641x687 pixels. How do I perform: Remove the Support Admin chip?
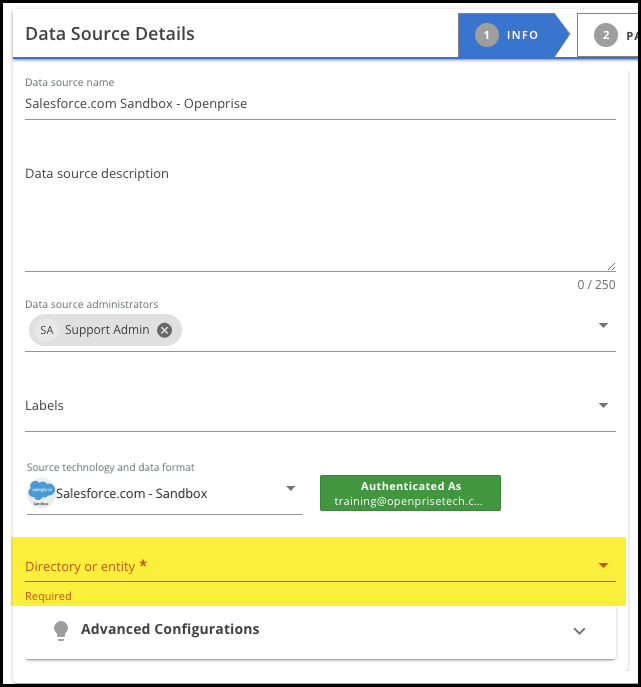click(x=164, y=330)
